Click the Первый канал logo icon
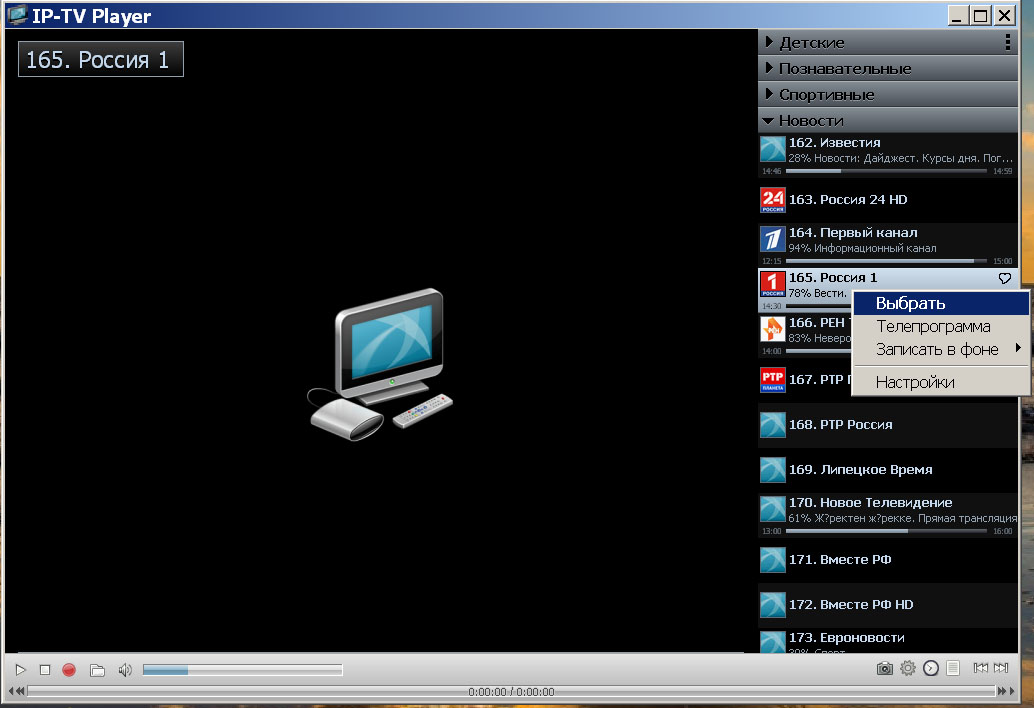This screenshot has width=1034, height=708. 773,239
